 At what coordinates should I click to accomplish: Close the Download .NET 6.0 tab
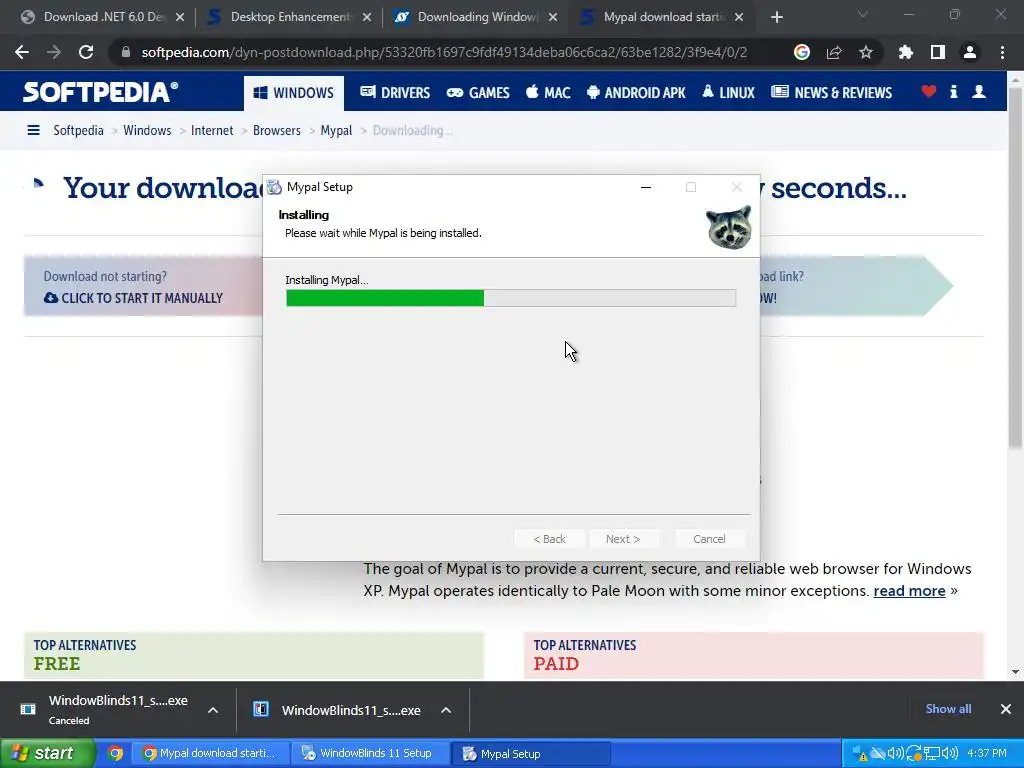[x=180, y=18]
